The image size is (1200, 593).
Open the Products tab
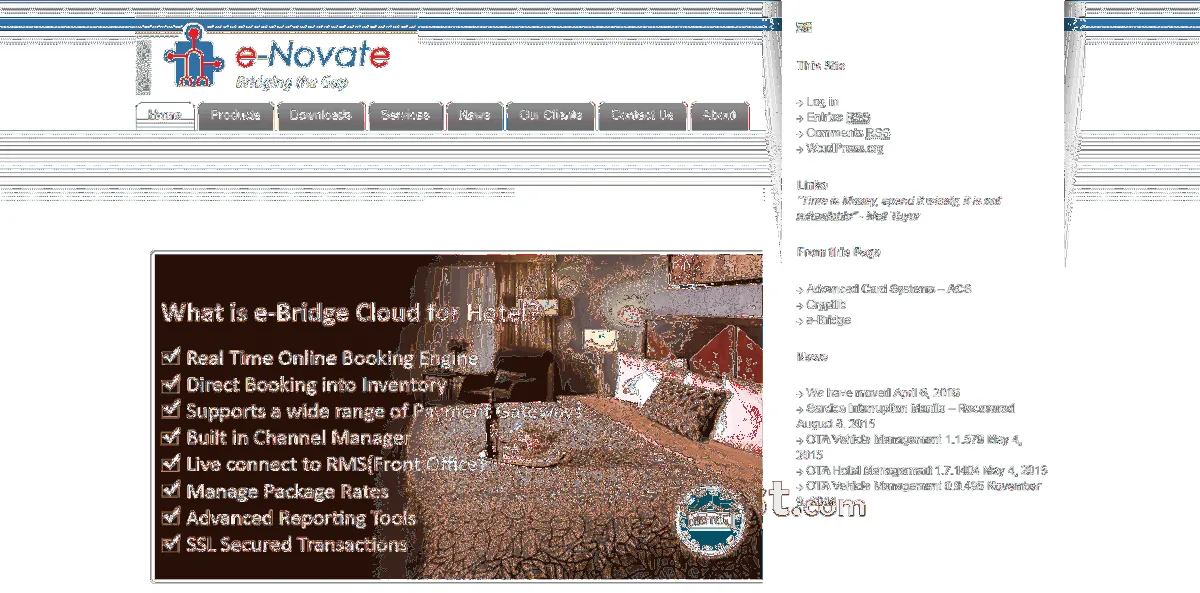coord(235,115)
